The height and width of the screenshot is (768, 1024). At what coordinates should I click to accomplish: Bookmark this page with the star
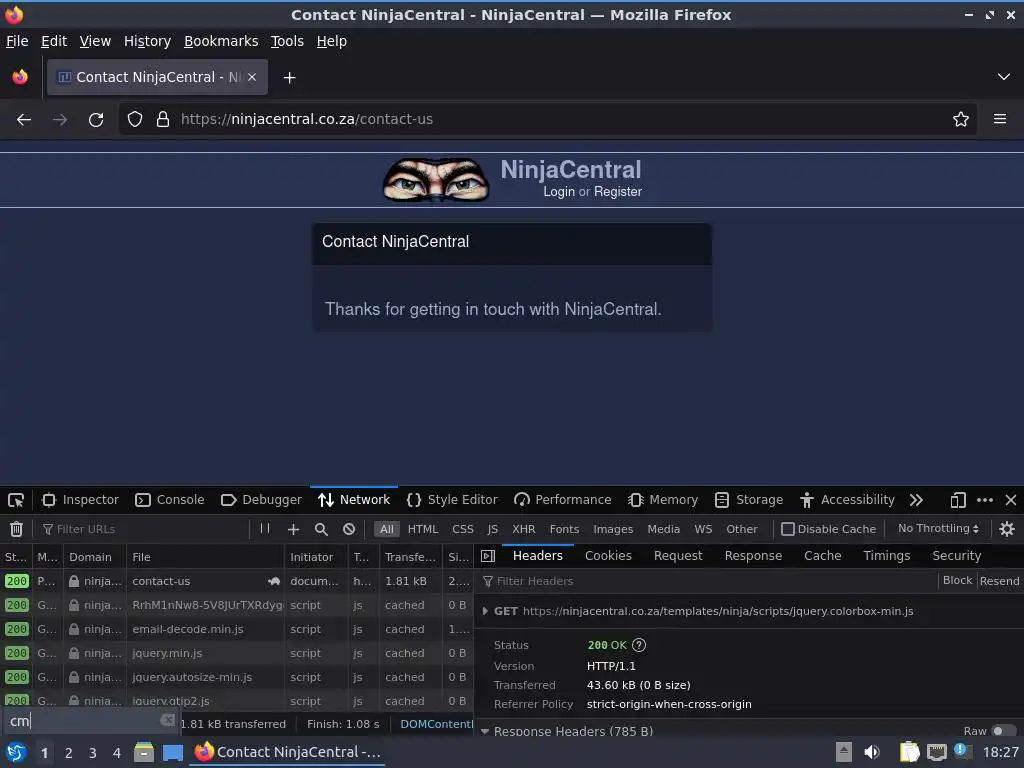[961, 120]
